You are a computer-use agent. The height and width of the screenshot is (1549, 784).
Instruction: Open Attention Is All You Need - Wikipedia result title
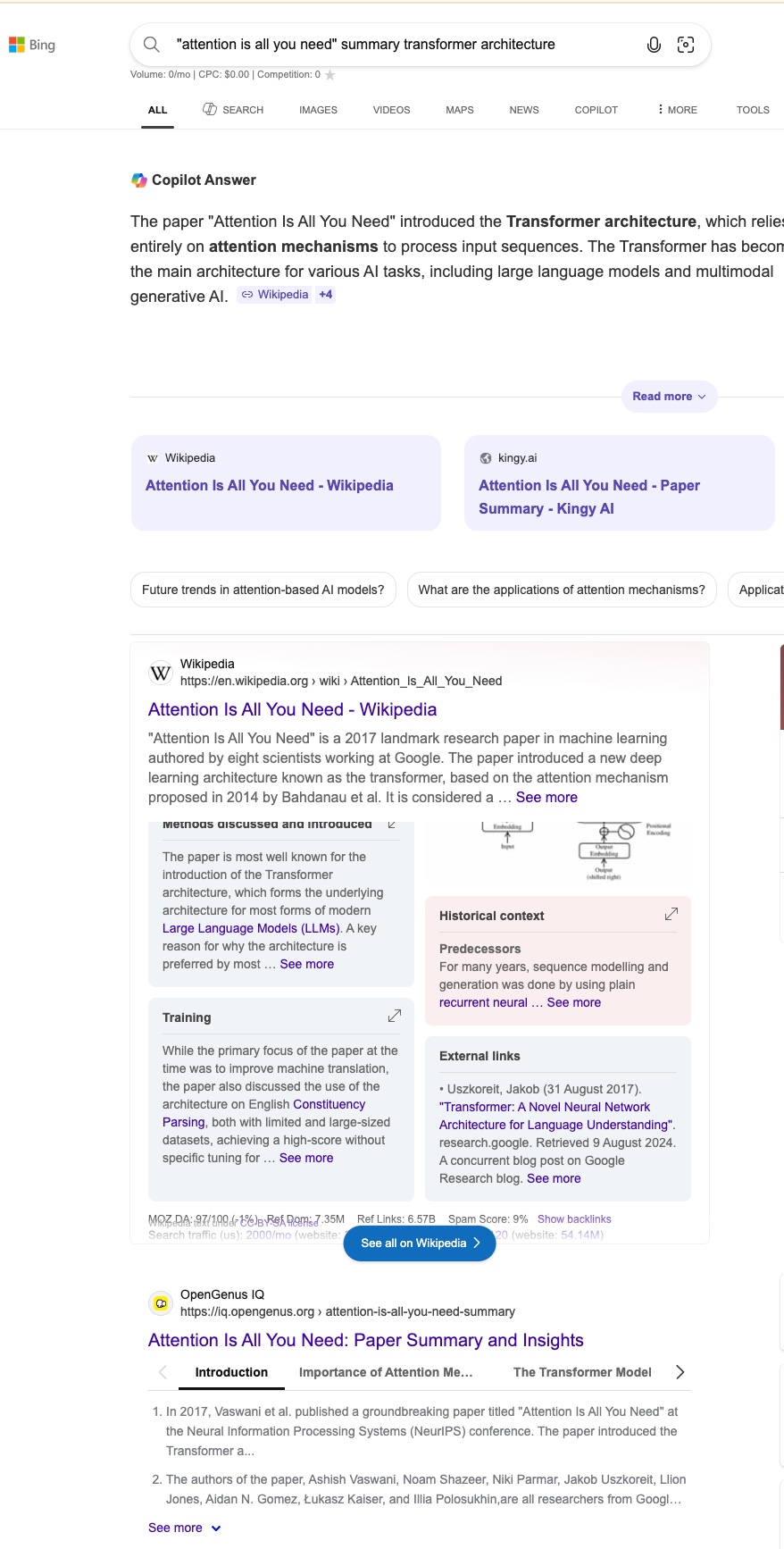[292, 709]
